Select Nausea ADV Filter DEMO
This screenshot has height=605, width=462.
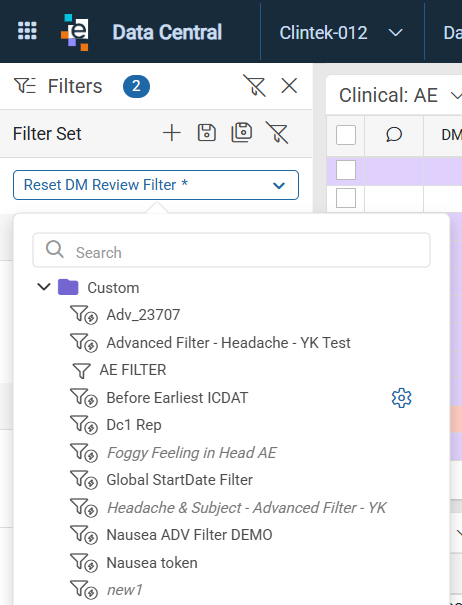(189, 535)
